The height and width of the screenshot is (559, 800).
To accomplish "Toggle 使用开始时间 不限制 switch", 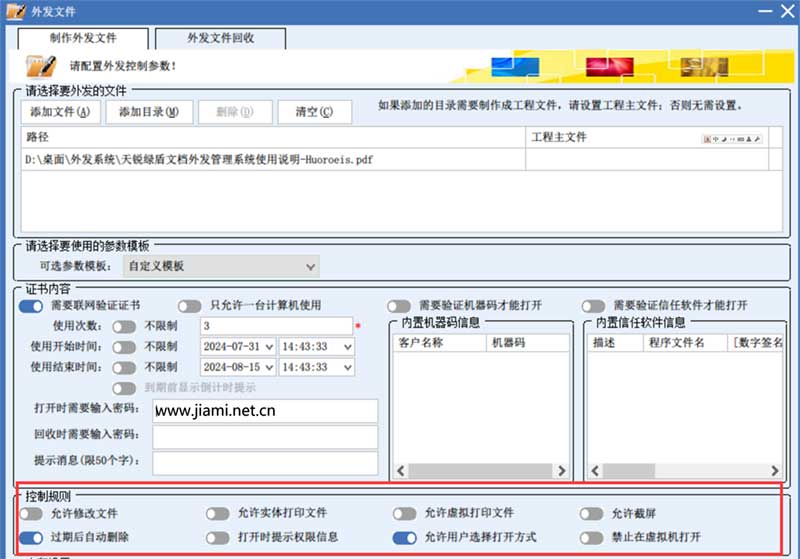I will tap(124, 347).
